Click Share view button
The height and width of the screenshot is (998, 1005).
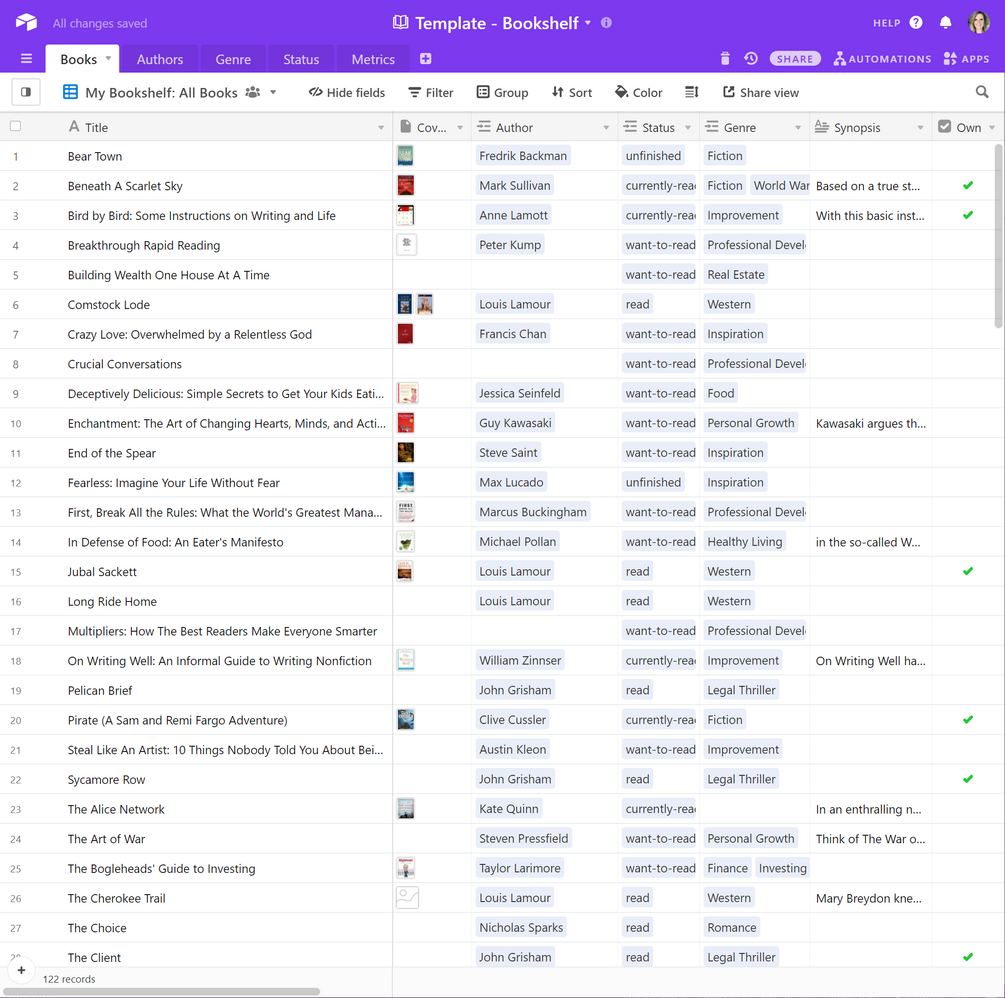pyautogui.click(x=761, y=92)
